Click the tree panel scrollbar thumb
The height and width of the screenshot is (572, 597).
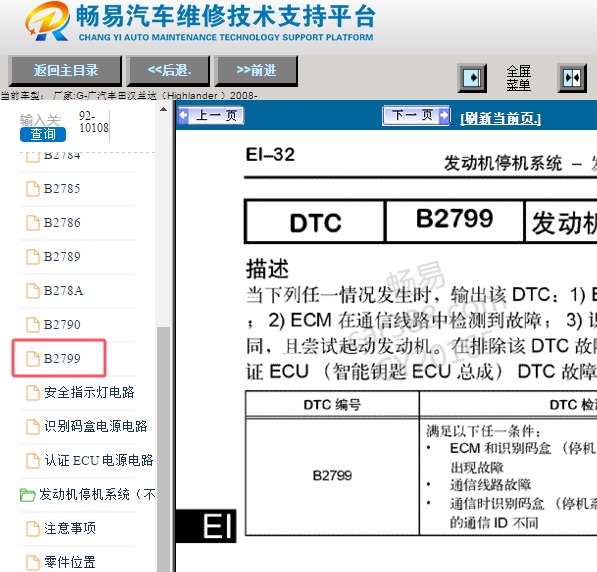[x=163, y=449]
